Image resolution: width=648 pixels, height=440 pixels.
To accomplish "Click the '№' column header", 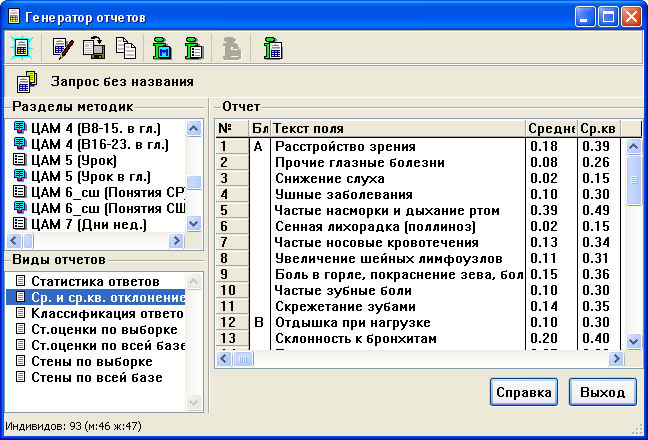I will (x=232, y=129).
